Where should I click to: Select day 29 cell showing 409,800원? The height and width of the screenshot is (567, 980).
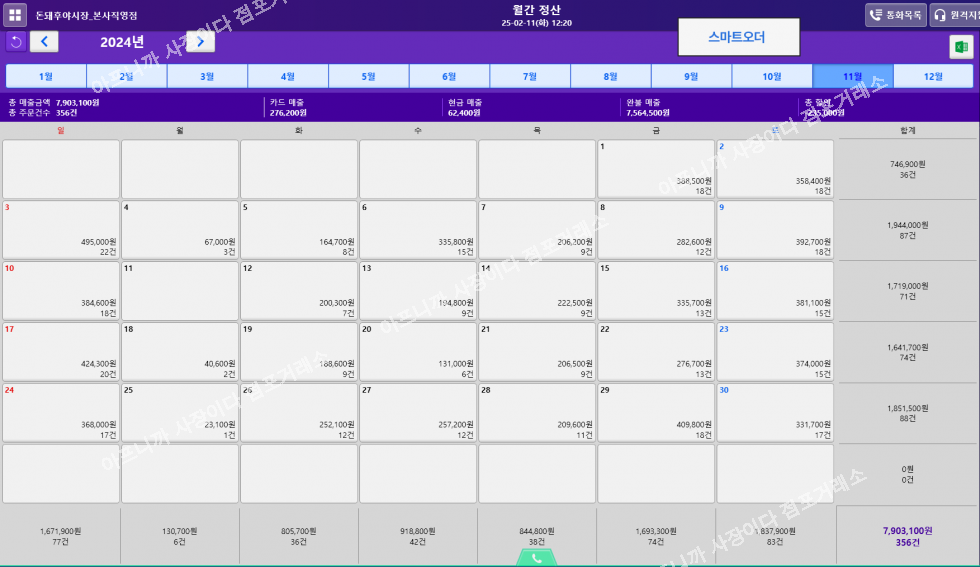656,412
